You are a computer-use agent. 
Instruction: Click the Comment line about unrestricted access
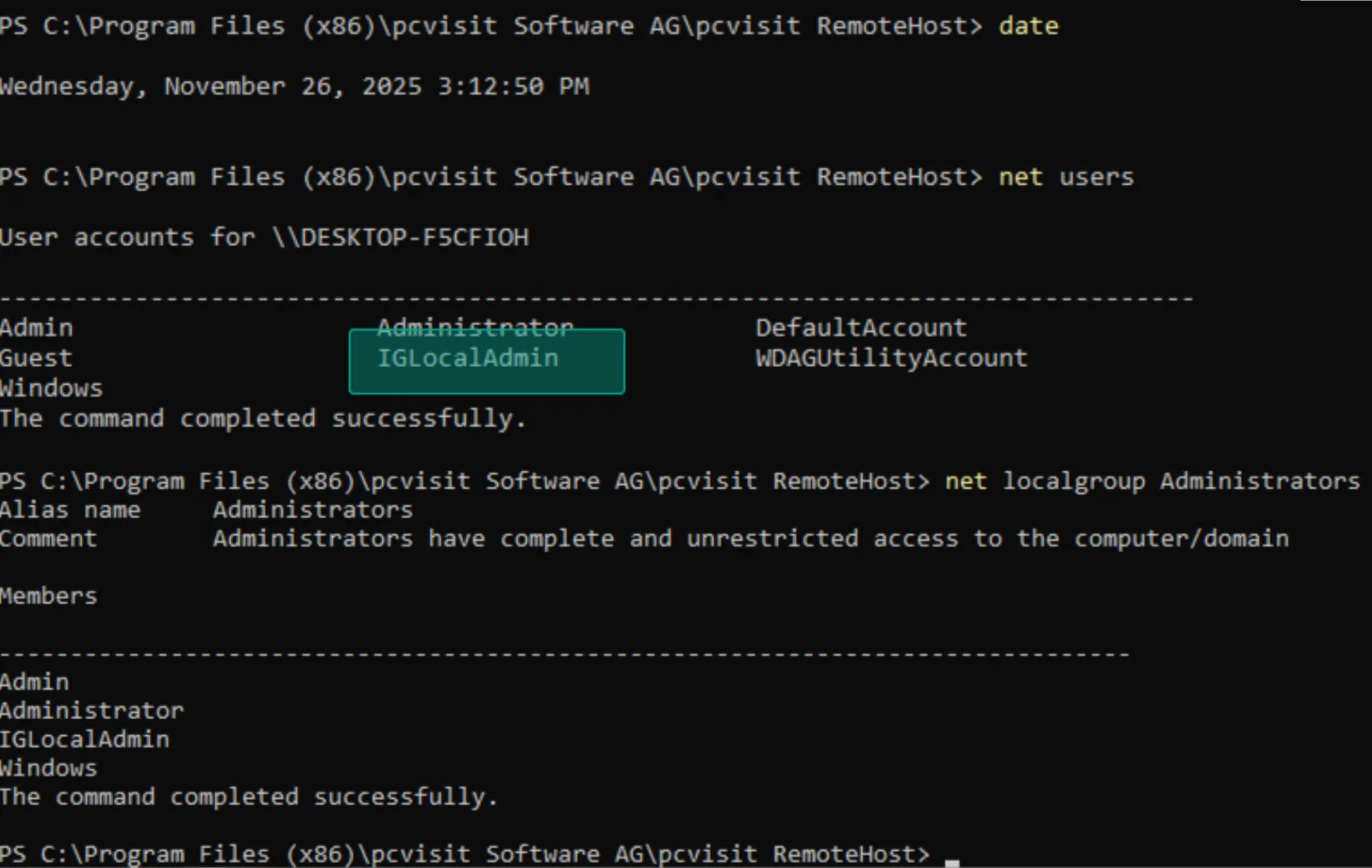pyautogui.click(x=750, y=540)
